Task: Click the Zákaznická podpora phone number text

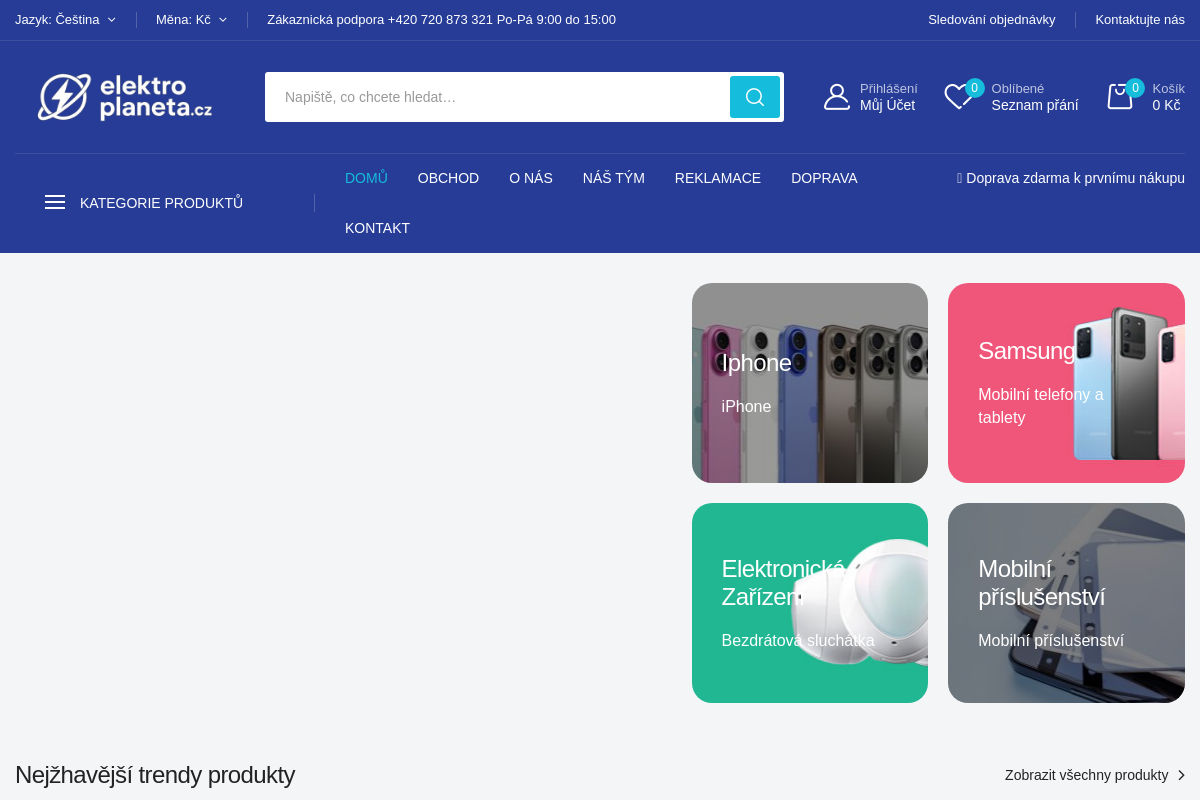Action: [441, 19]
